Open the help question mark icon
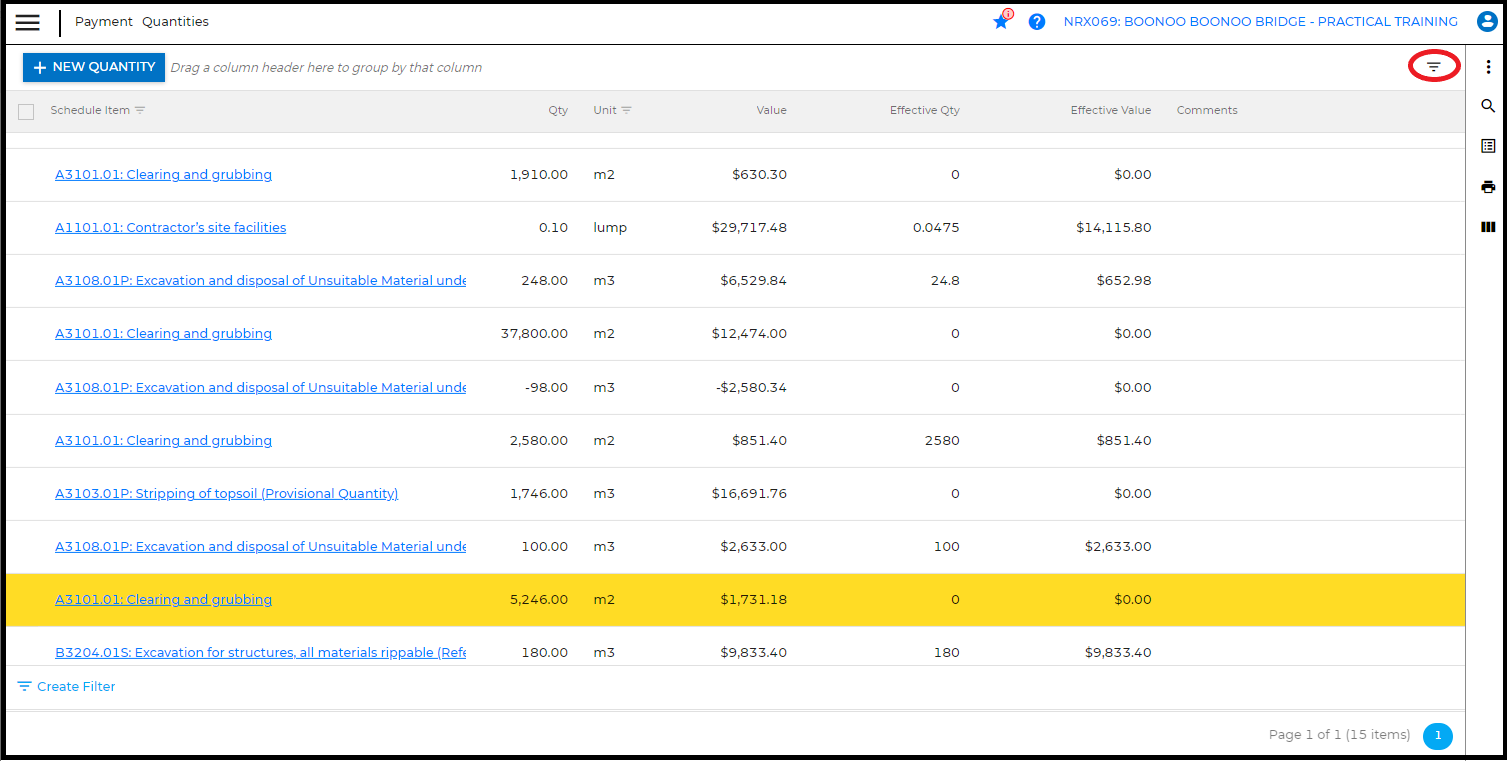 (1037, 22)
